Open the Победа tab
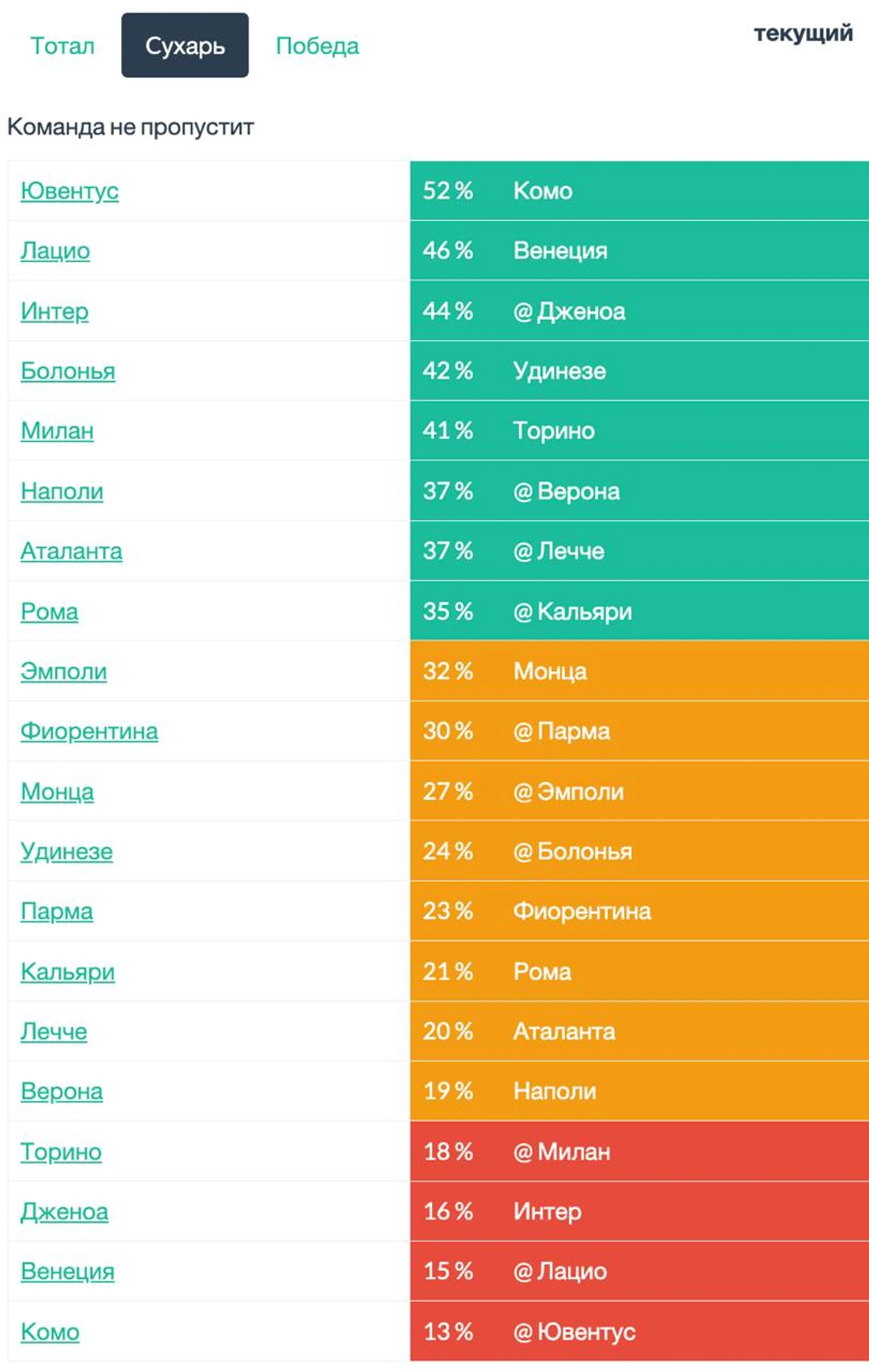Viewport: 869px width, 1372px height. [317, 46]
